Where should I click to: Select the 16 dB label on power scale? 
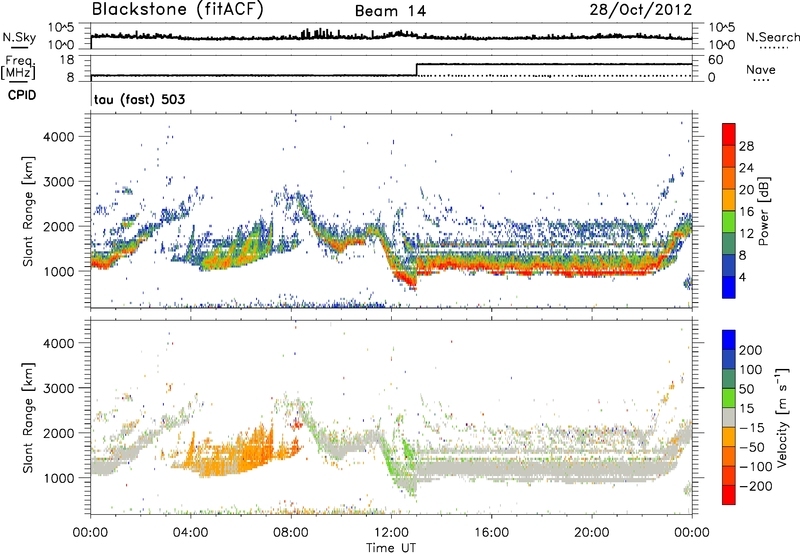(x=746, y=212)
